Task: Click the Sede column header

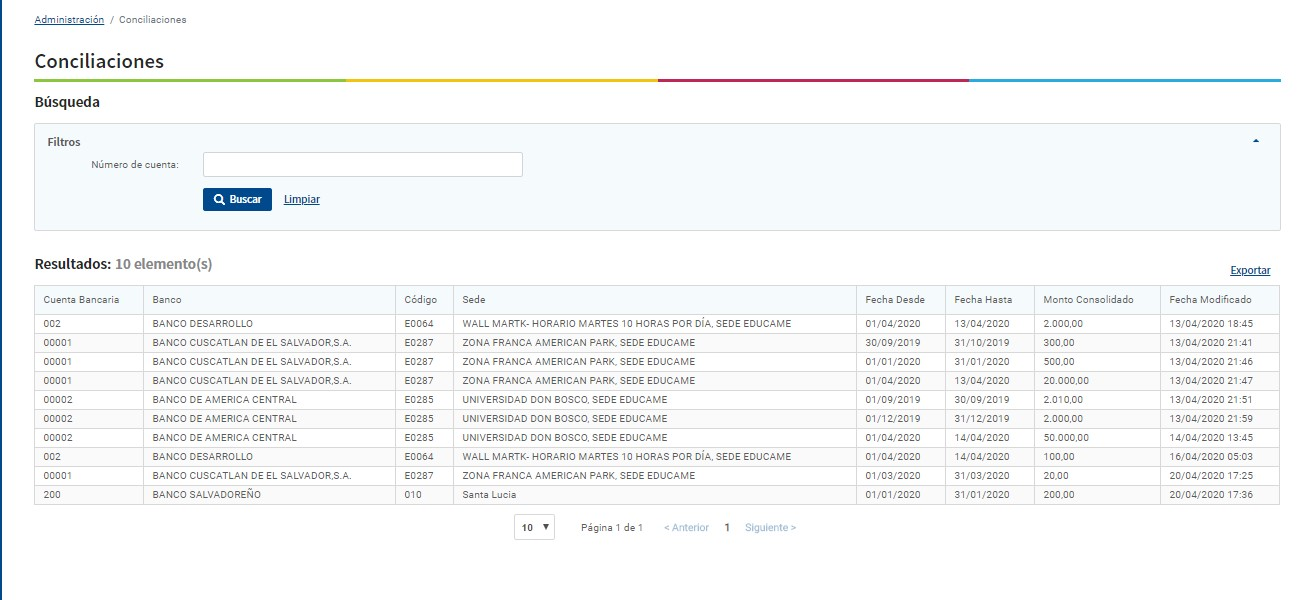Action: pyautogui.click(x=473, y=299)
